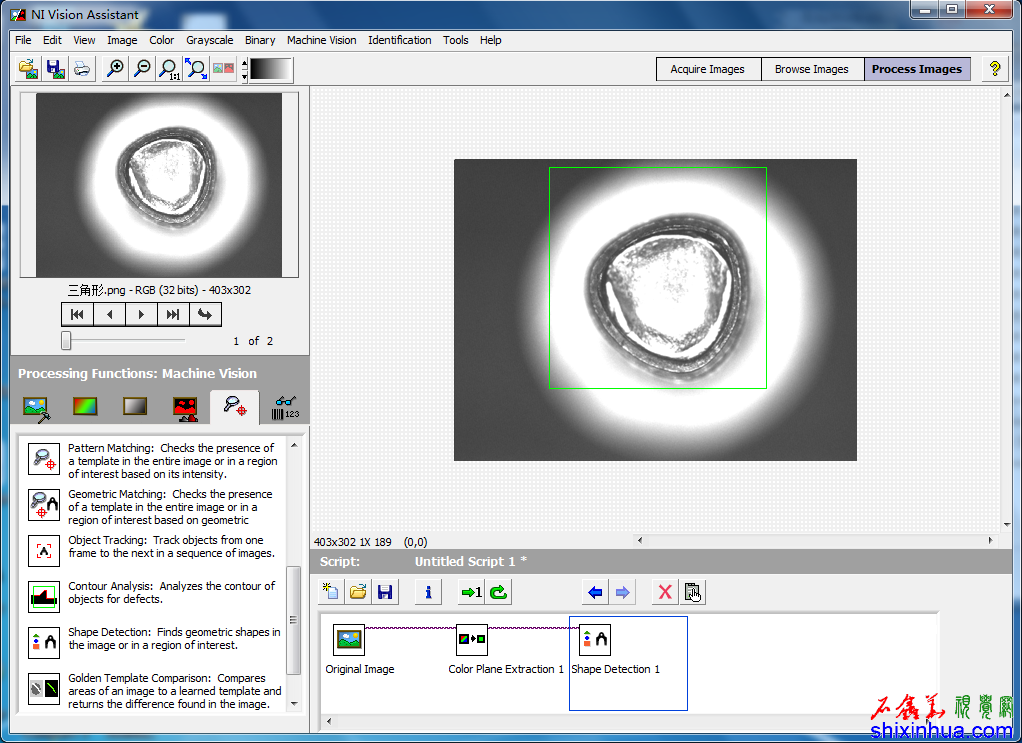1022x743 pixels.
Task: Click the image index slider handle
Action: tap(66, 340)
